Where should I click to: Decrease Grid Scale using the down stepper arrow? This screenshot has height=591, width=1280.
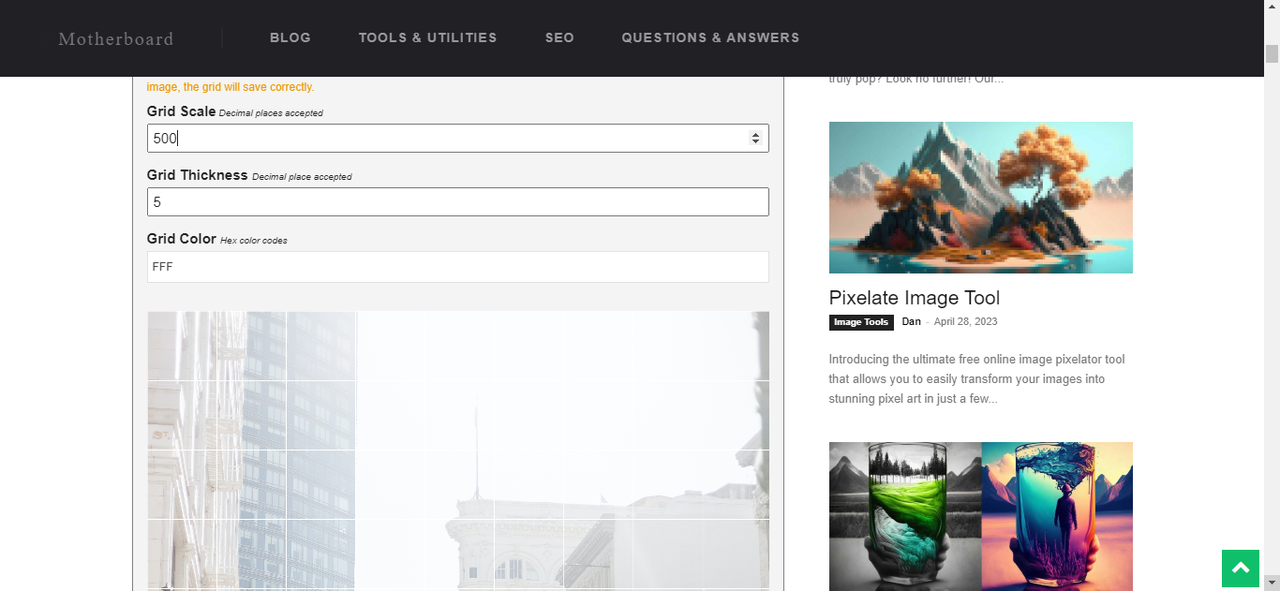(x=755, y=143)
